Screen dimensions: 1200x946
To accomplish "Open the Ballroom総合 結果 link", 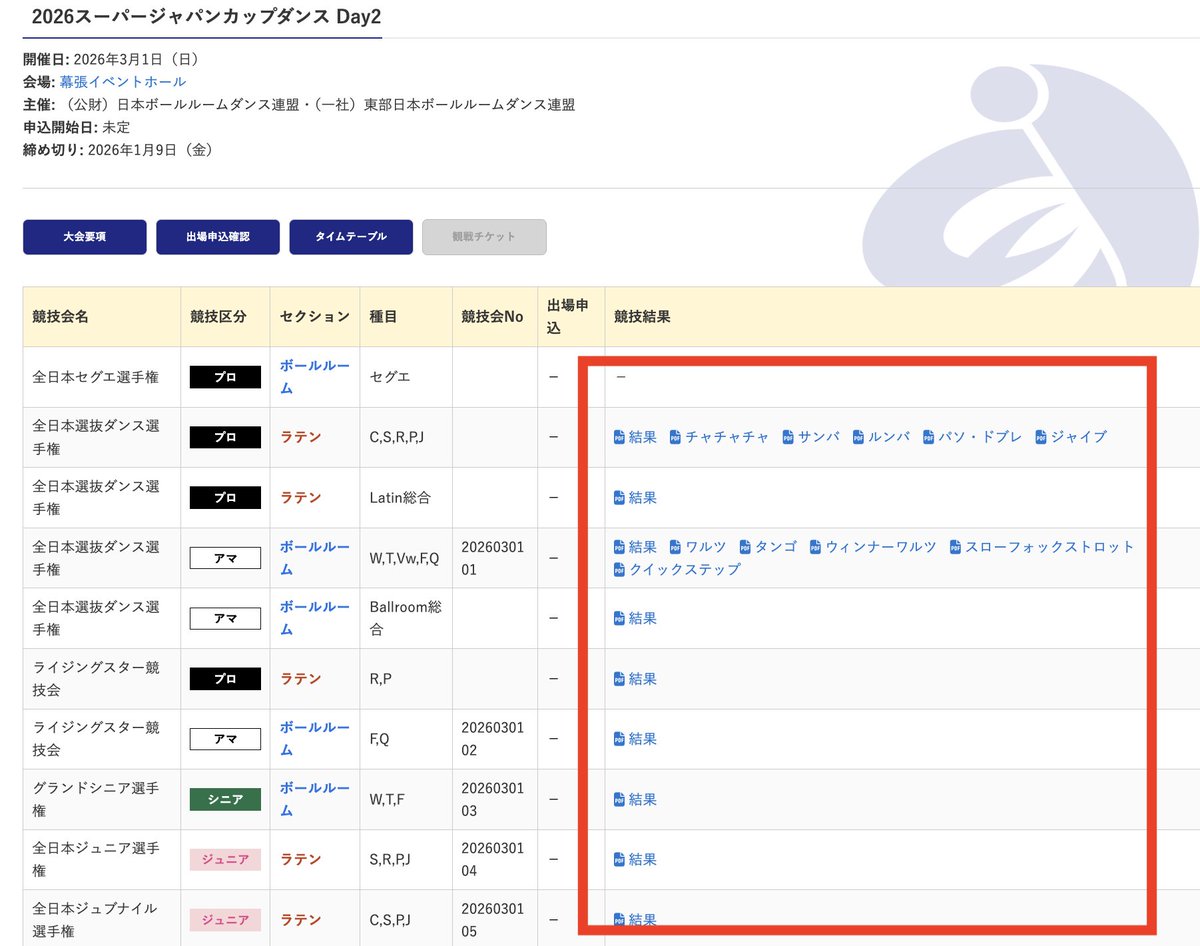I will [634, 618].
